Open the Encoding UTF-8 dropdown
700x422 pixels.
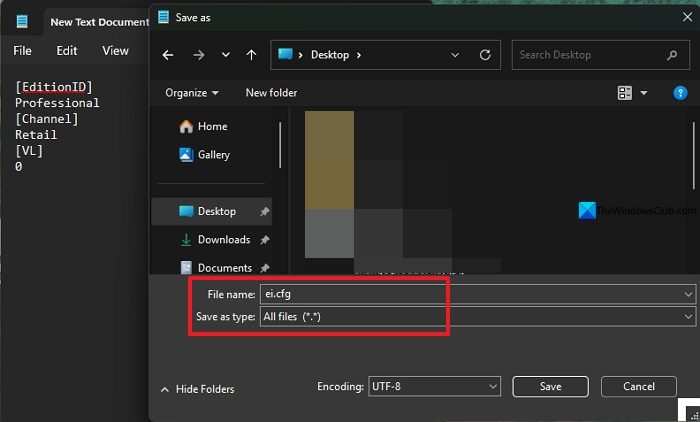[x=434, y=386]
